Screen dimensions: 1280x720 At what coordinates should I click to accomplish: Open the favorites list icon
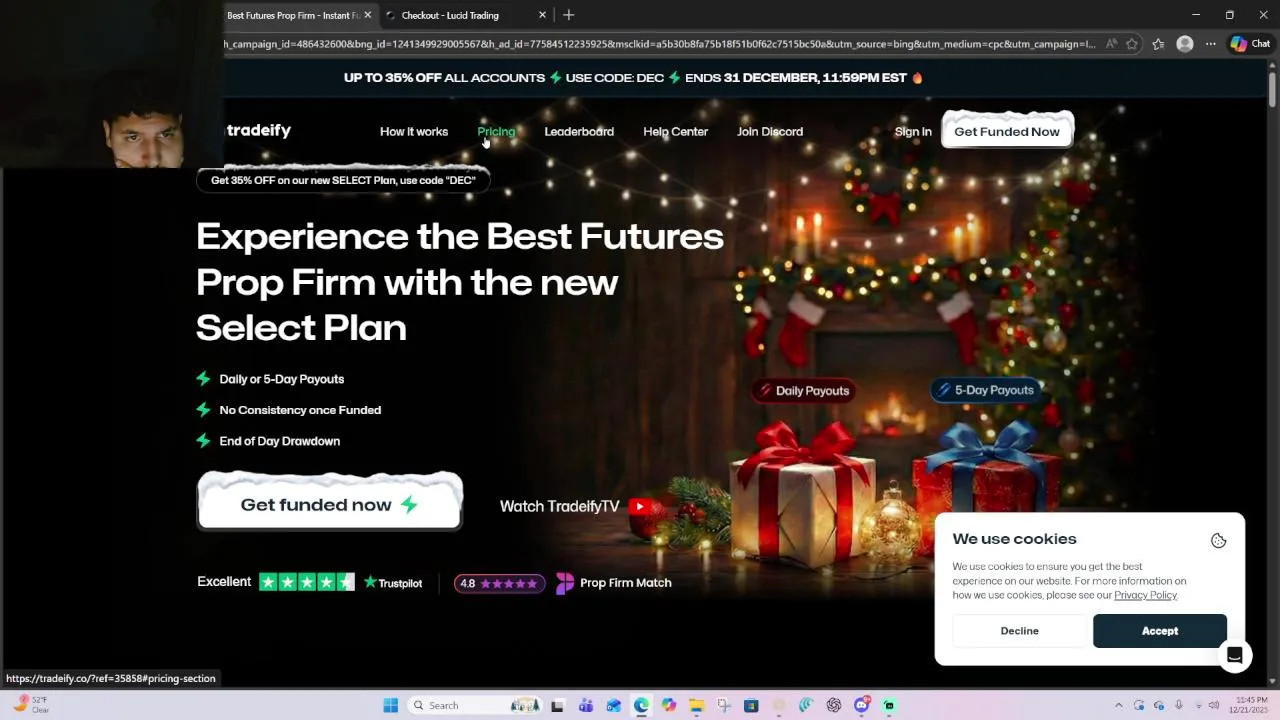pyautogui.click(x=1158, y=44)
